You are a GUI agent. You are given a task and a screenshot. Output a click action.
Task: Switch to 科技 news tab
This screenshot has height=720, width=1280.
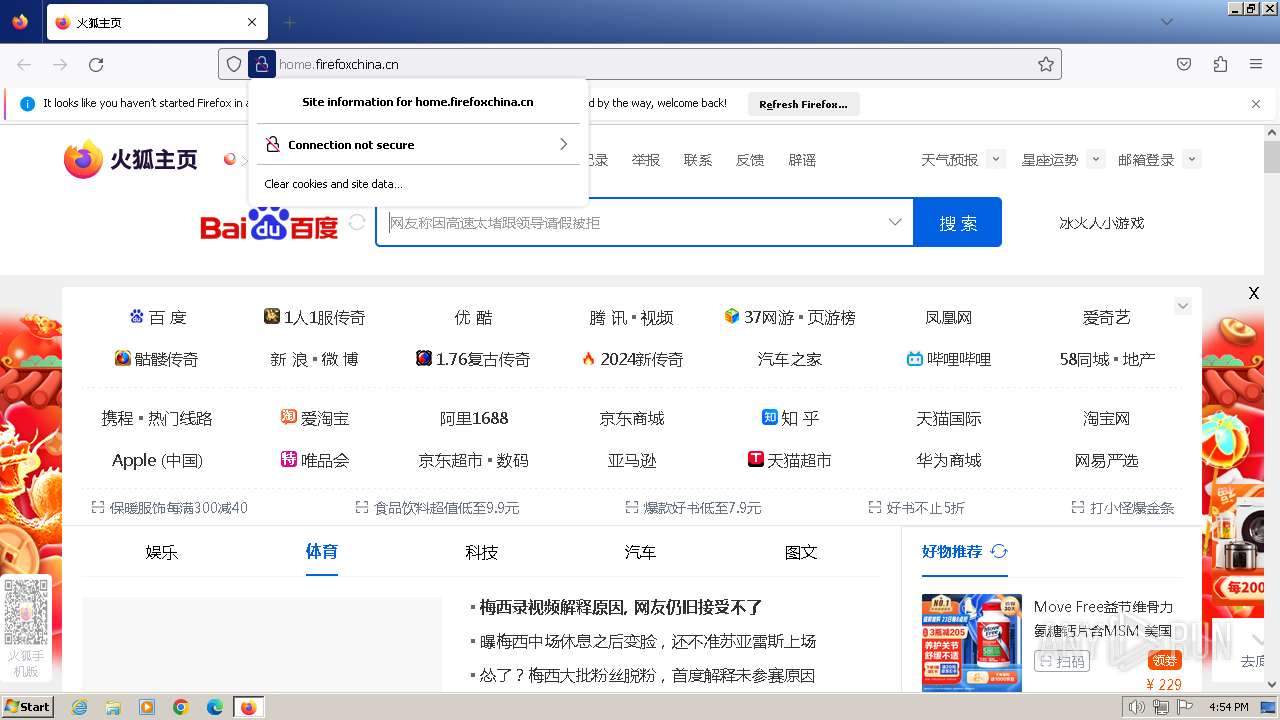click(481, 552)
